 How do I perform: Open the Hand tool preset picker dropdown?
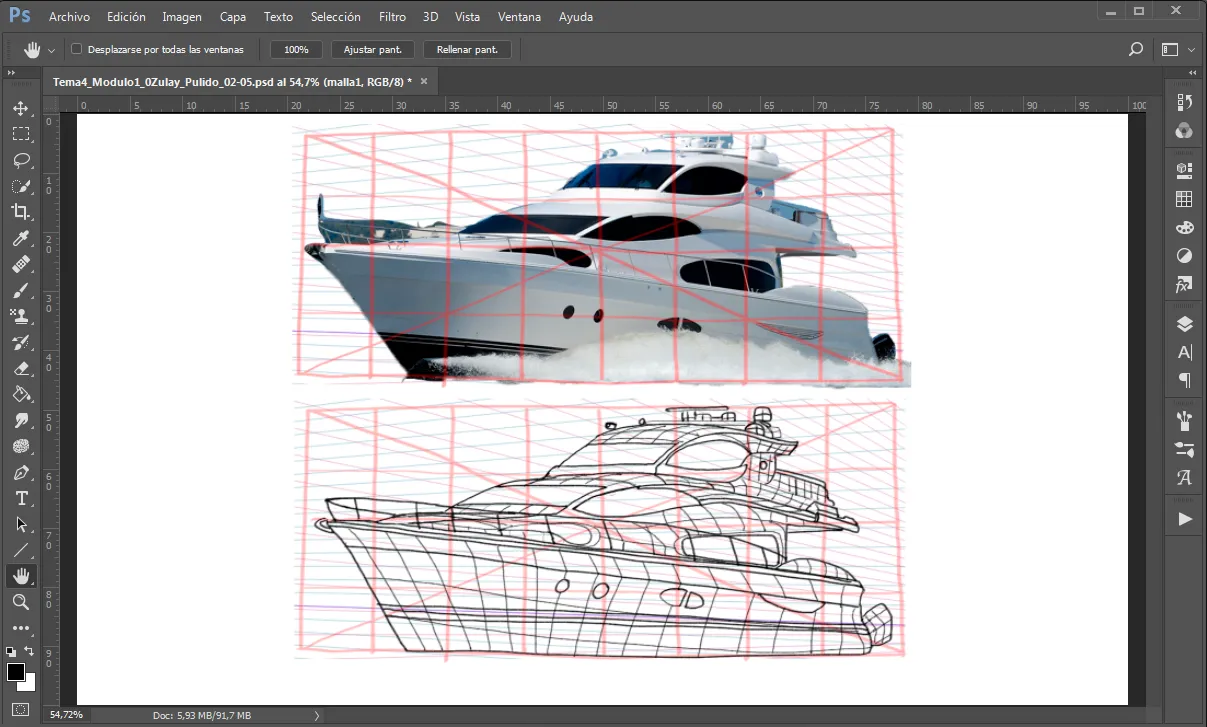[51, 50]
